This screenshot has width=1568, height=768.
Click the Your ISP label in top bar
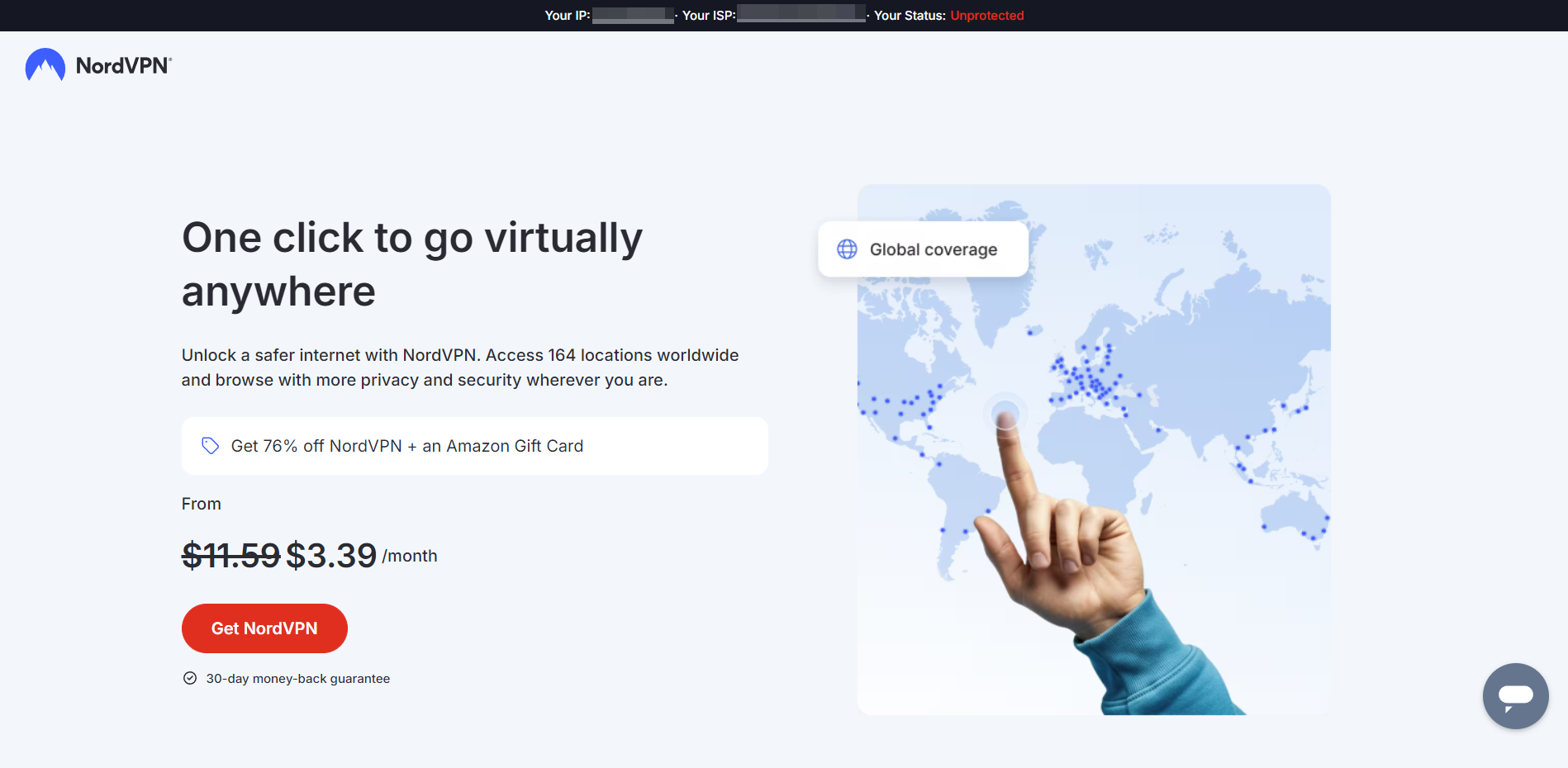tap(708, 16)
